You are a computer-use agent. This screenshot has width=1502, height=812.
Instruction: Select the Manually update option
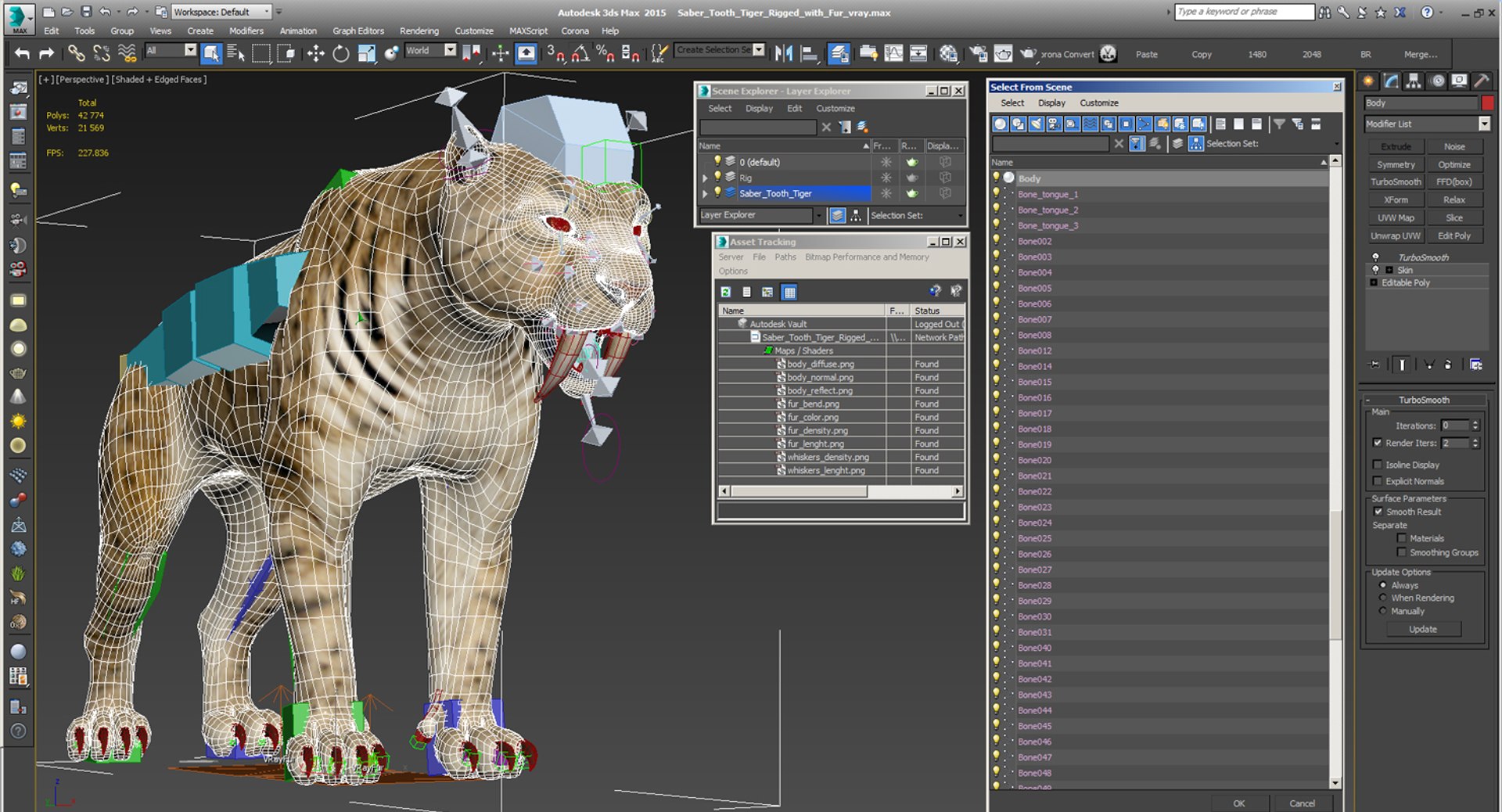coord(1383,611)
